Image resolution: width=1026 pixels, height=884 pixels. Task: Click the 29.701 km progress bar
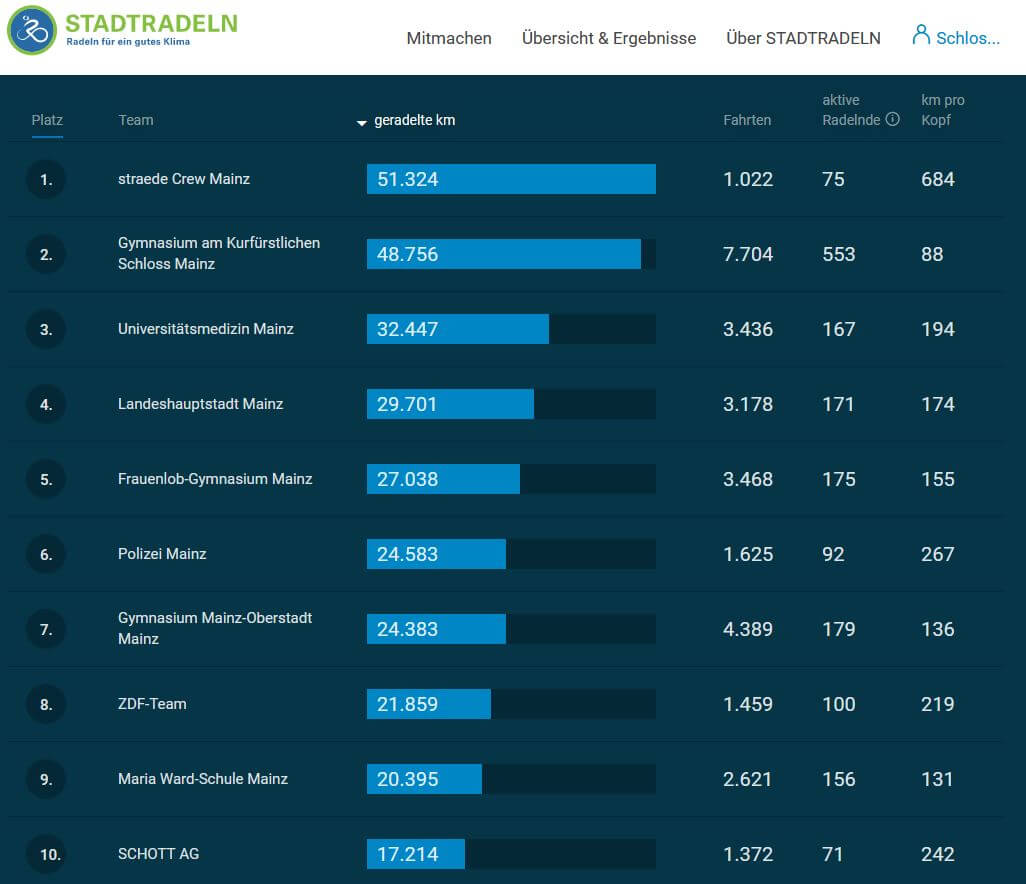coord(511,404)
